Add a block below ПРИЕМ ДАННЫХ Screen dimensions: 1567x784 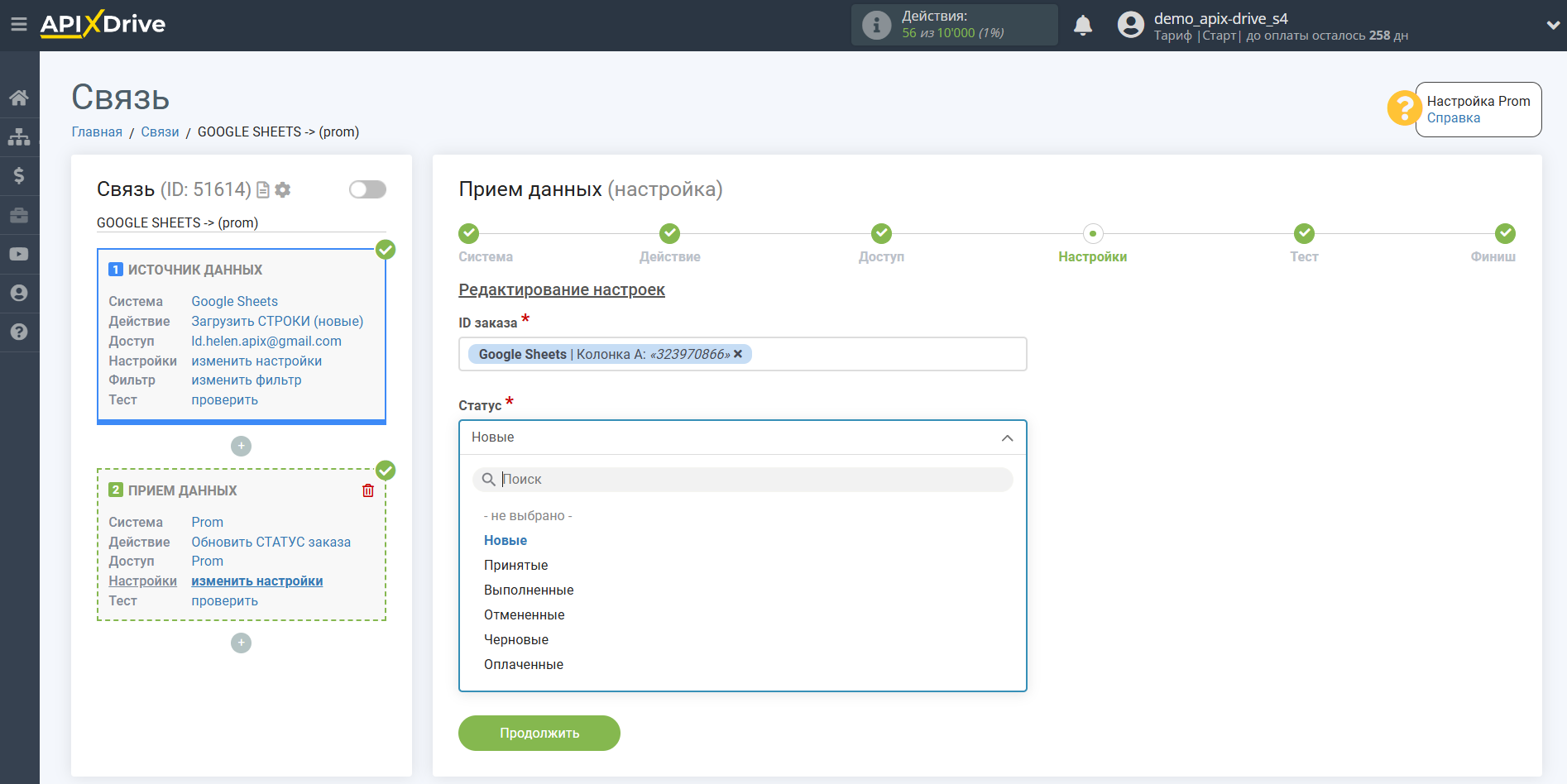pyautogui.click(x=241, y=643)
